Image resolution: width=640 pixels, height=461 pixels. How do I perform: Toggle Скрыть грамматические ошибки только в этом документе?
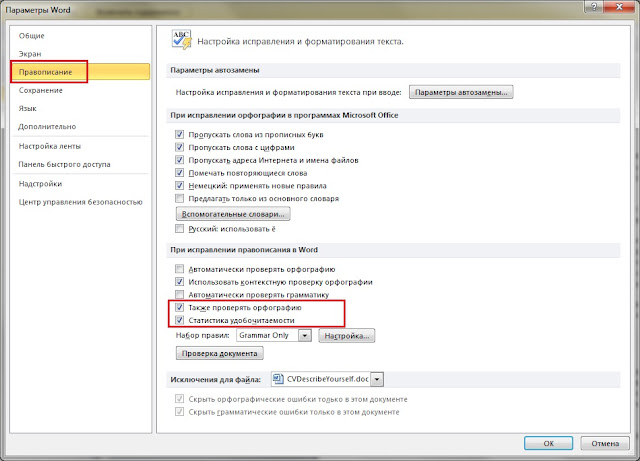pyautogui.click(x=179, y=412)
